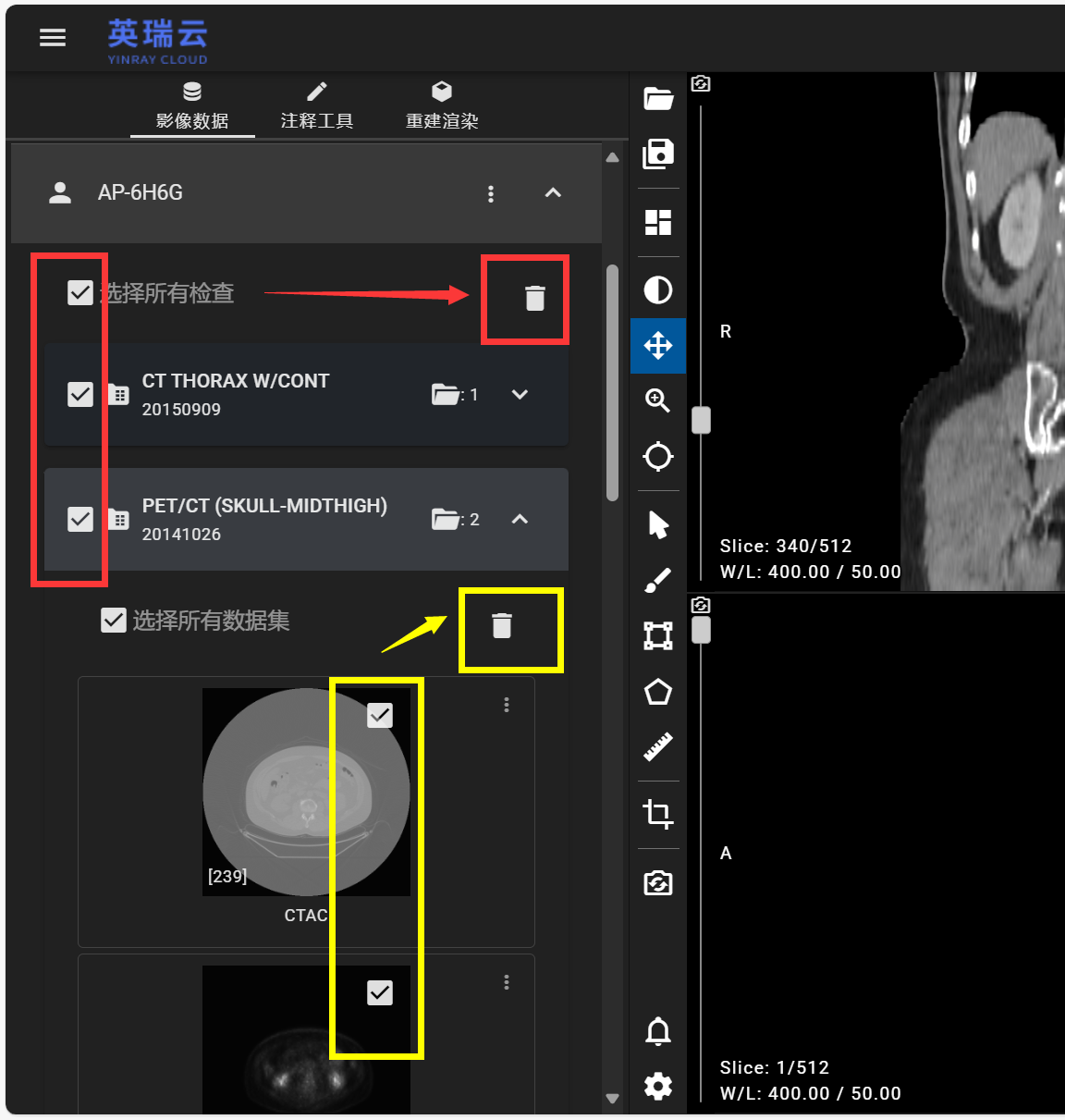Delete the selected datasets using the 选择所有数据集 trash icon
Screen dimensions: 1065x1120
coord(501,626)
